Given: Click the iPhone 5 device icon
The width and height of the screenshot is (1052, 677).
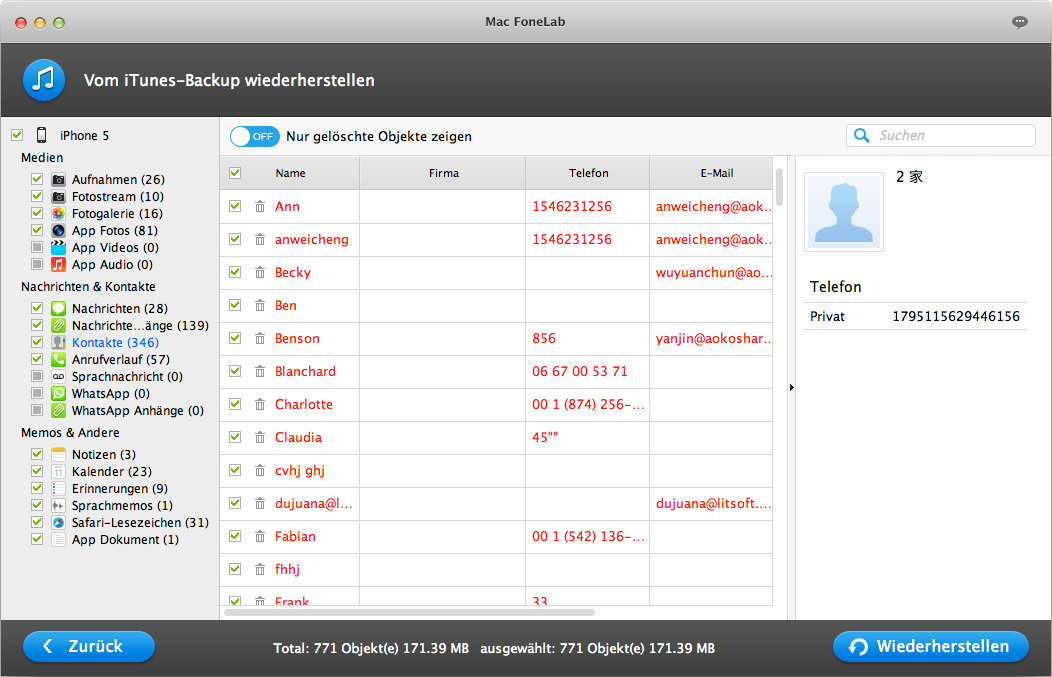Looking at the screenshot, I should 42,135.
